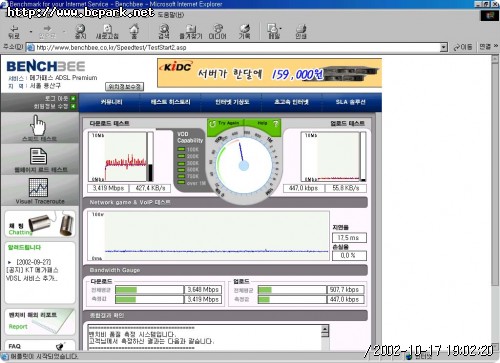Screen dimensions: 500x363
Task: Click the KIDC server advertisement banner
Action: (x=269, y=73)
